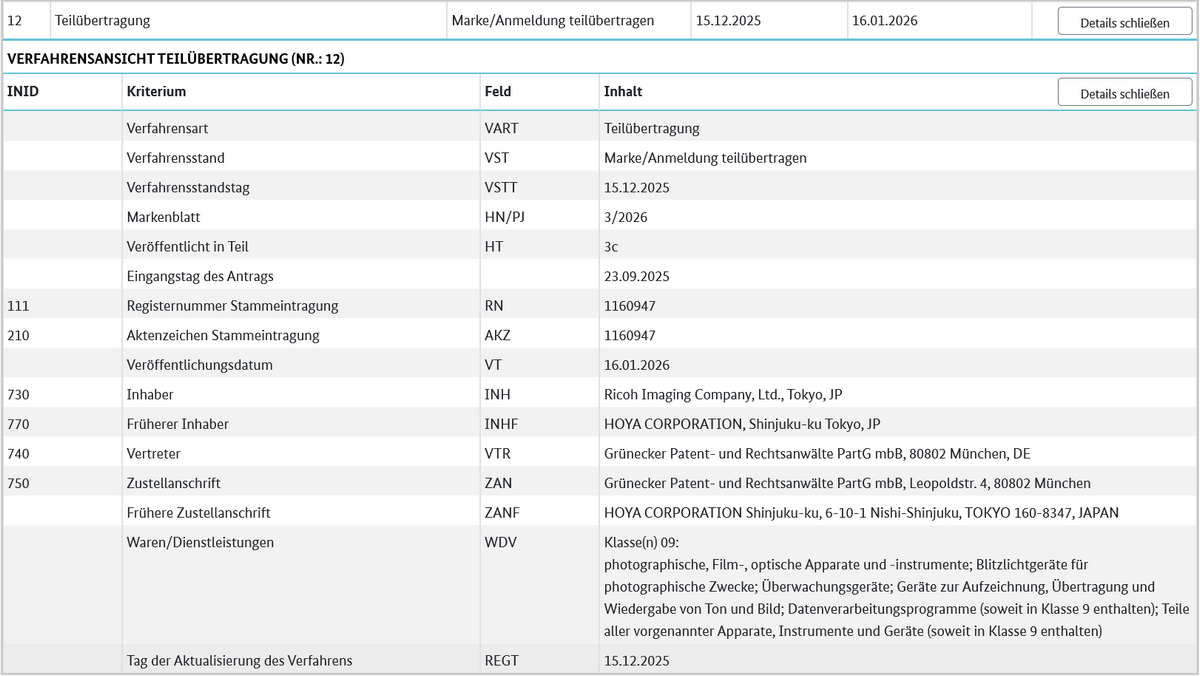The image size is (1200, 676).
Task: Select the former address with Nishi-Shinjuku
Action: [861, 512]
